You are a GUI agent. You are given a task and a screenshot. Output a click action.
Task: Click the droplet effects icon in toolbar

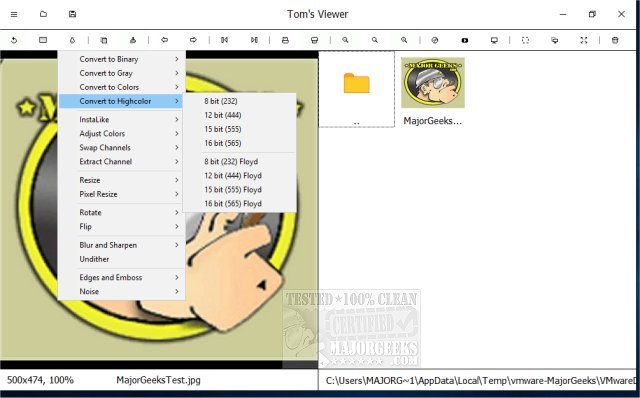(x=72, y=40)
